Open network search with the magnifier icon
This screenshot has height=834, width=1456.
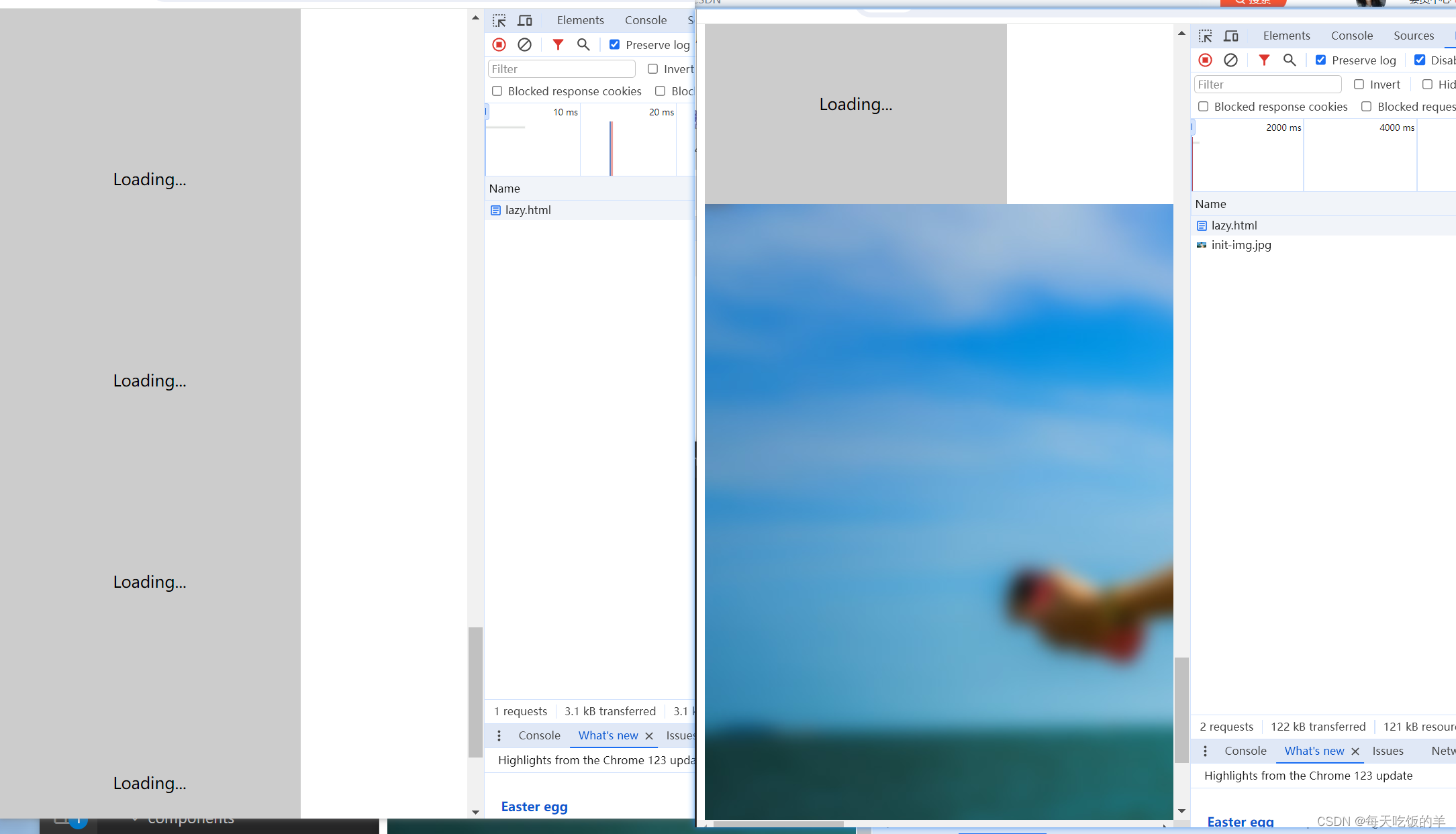[583, 44]
